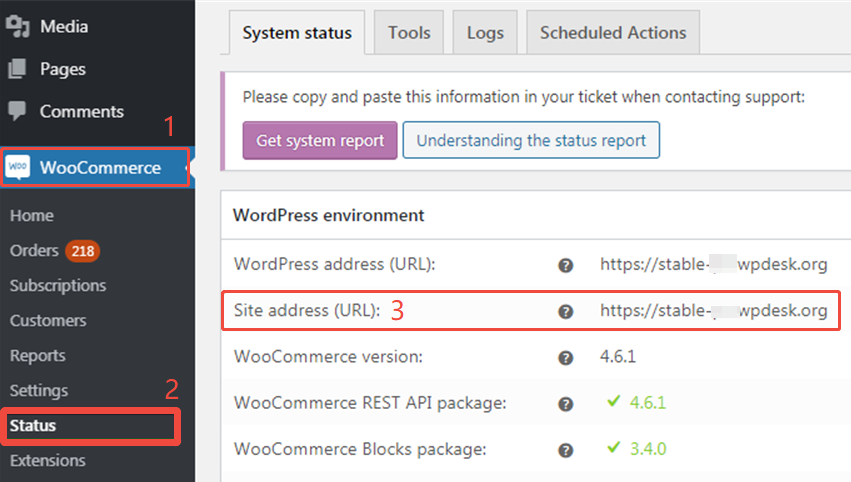Open Subscriptions submenu item

58,286
